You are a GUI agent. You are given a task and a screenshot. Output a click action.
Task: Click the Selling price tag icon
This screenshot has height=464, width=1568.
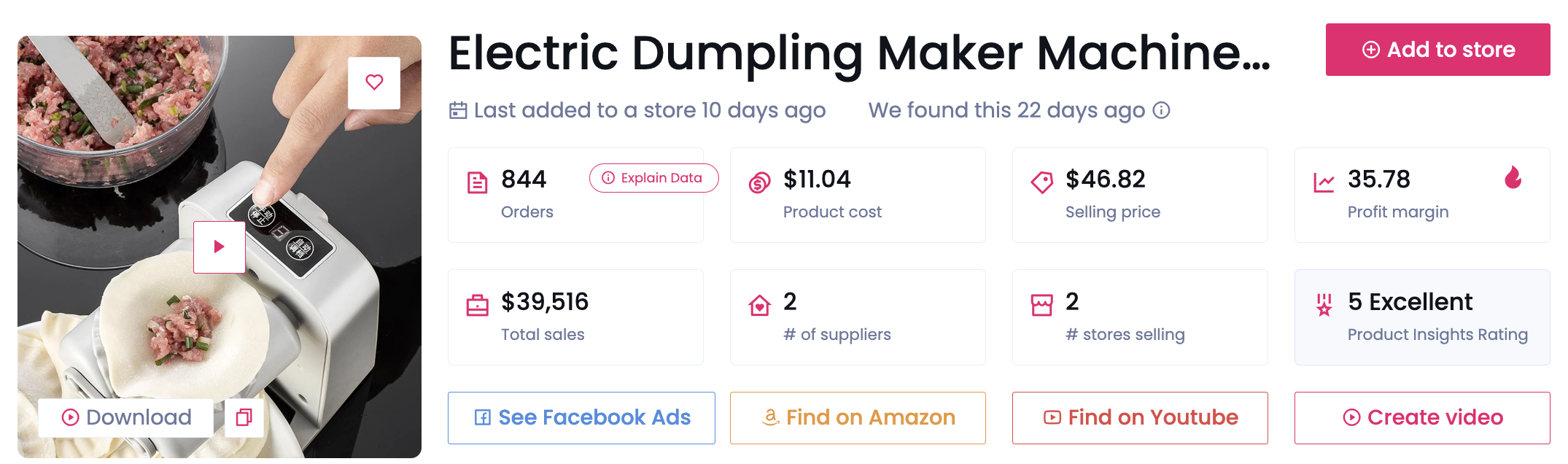pos(1041,182)
